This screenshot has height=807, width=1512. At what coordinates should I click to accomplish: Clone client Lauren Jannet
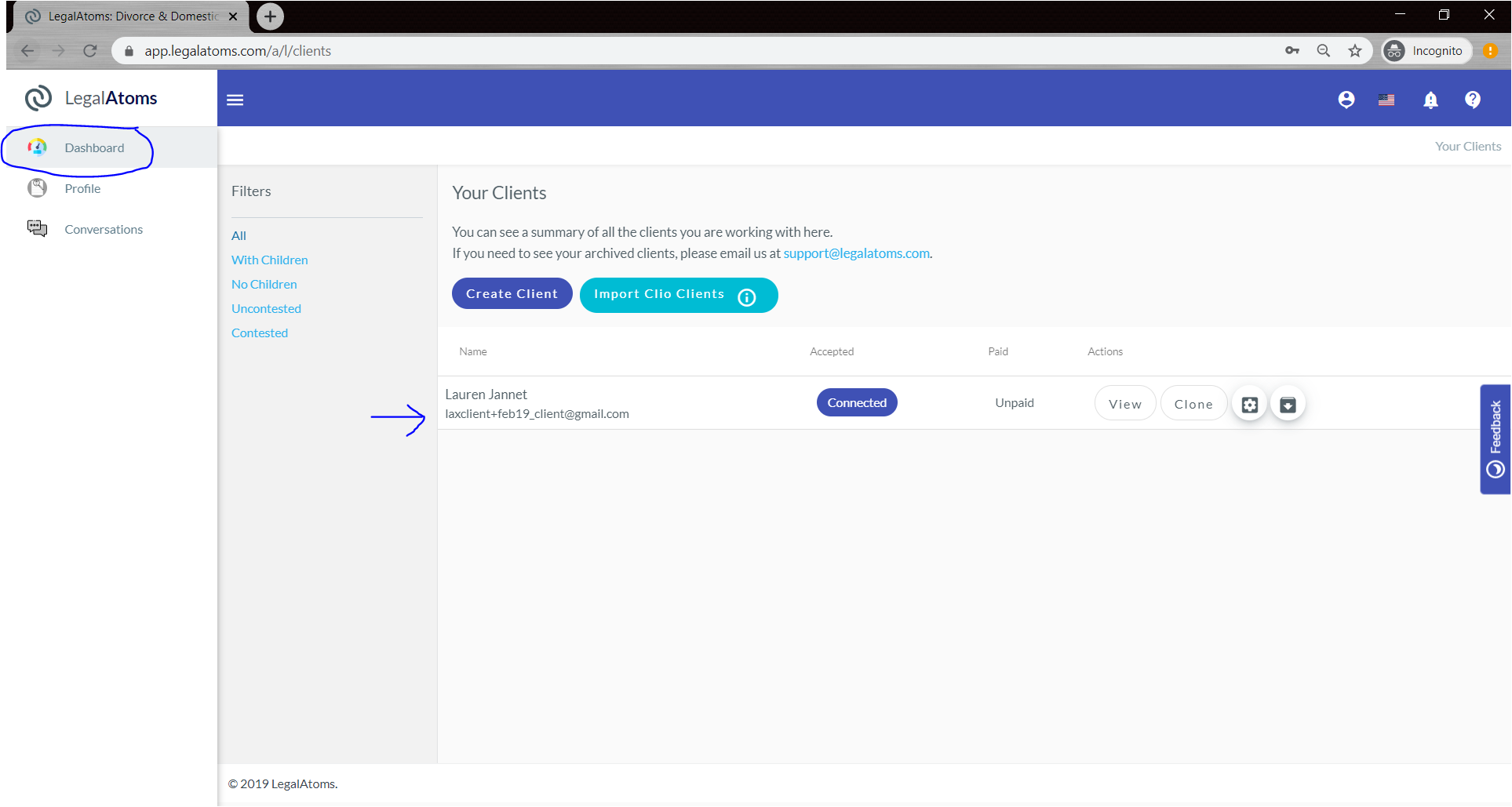pos(1193,404)
